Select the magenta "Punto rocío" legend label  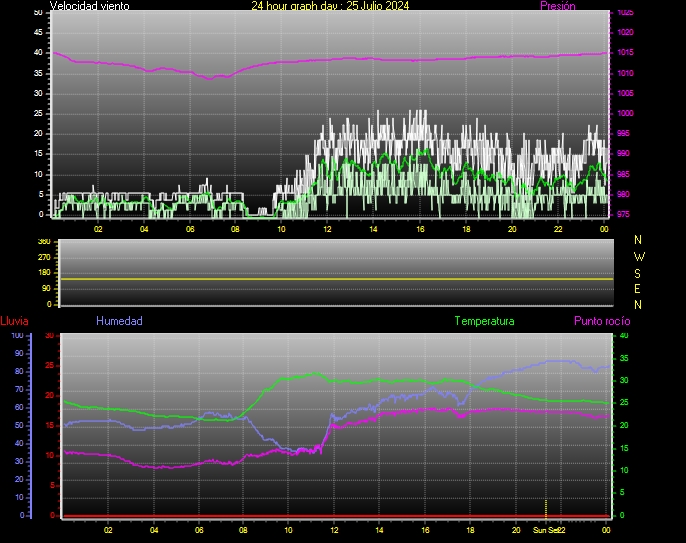point(602,321)
